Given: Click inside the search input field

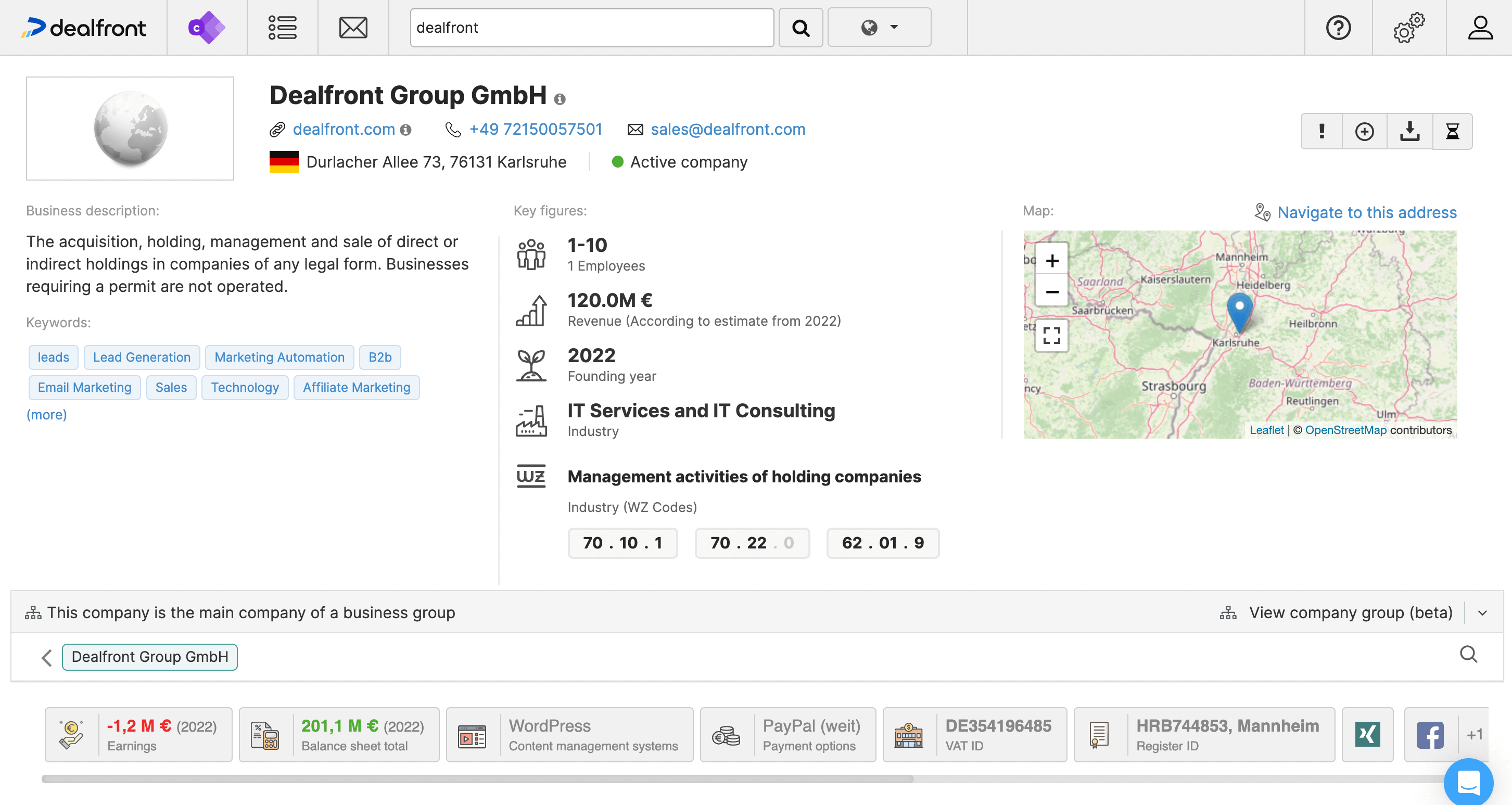Looking at the screenshot, I should [x=592, y=27].
